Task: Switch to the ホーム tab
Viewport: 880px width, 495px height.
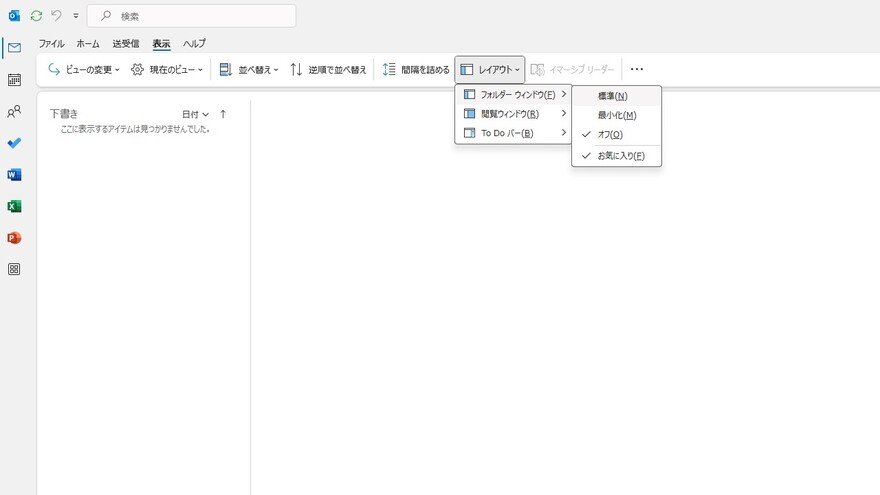Action: 88,44
